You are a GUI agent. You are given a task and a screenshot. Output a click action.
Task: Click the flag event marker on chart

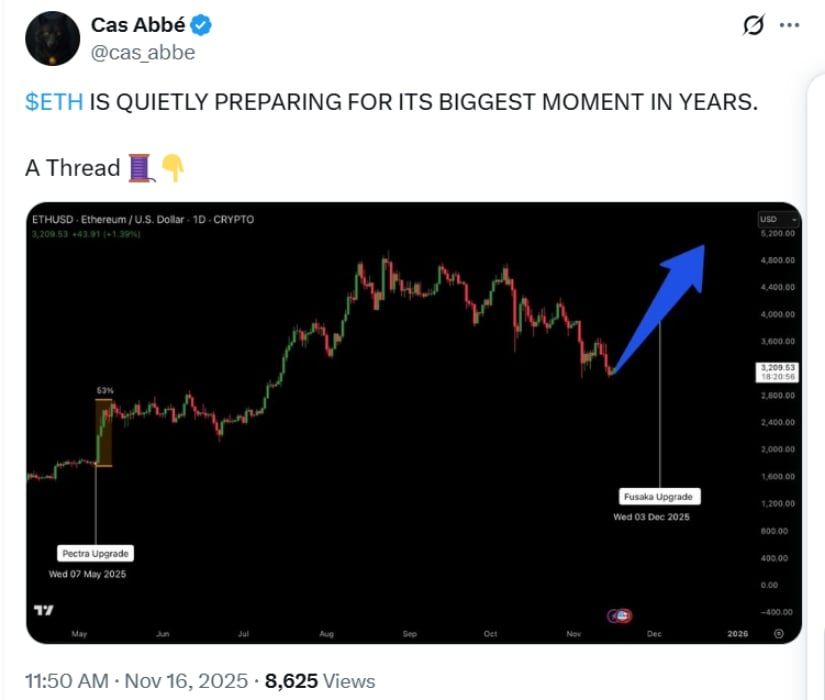coord(619,617)
